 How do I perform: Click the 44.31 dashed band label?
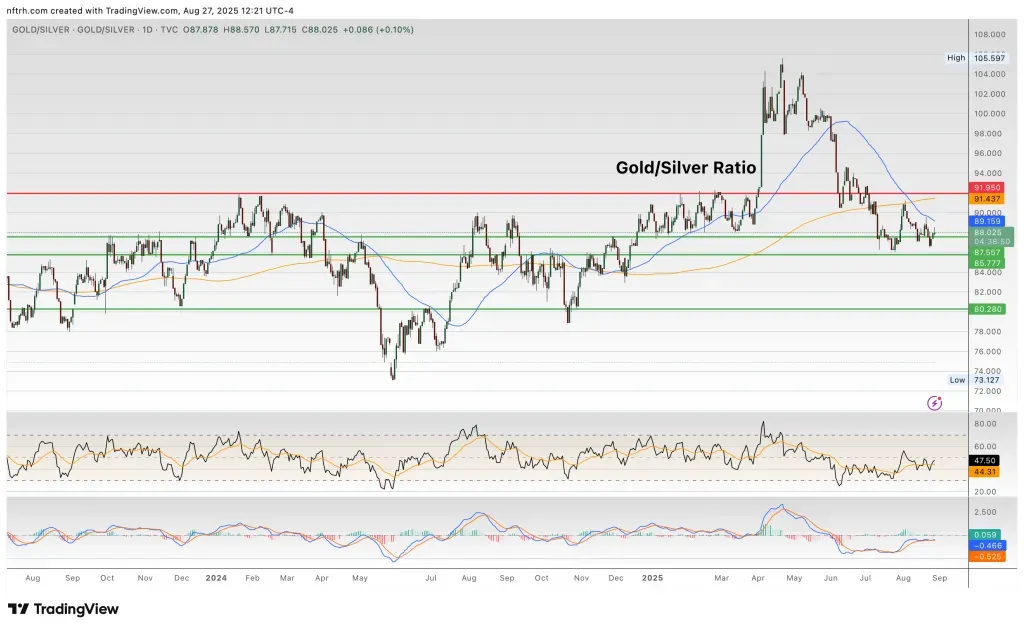coord(983,472)
